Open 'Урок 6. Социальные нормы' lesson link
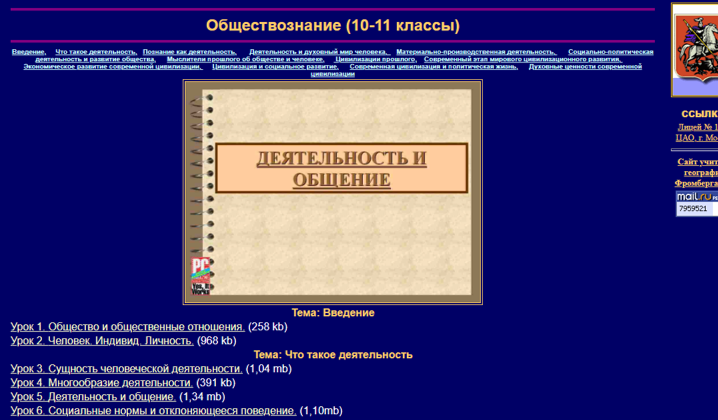Screen dimensions: 718x420 (153, 410)
